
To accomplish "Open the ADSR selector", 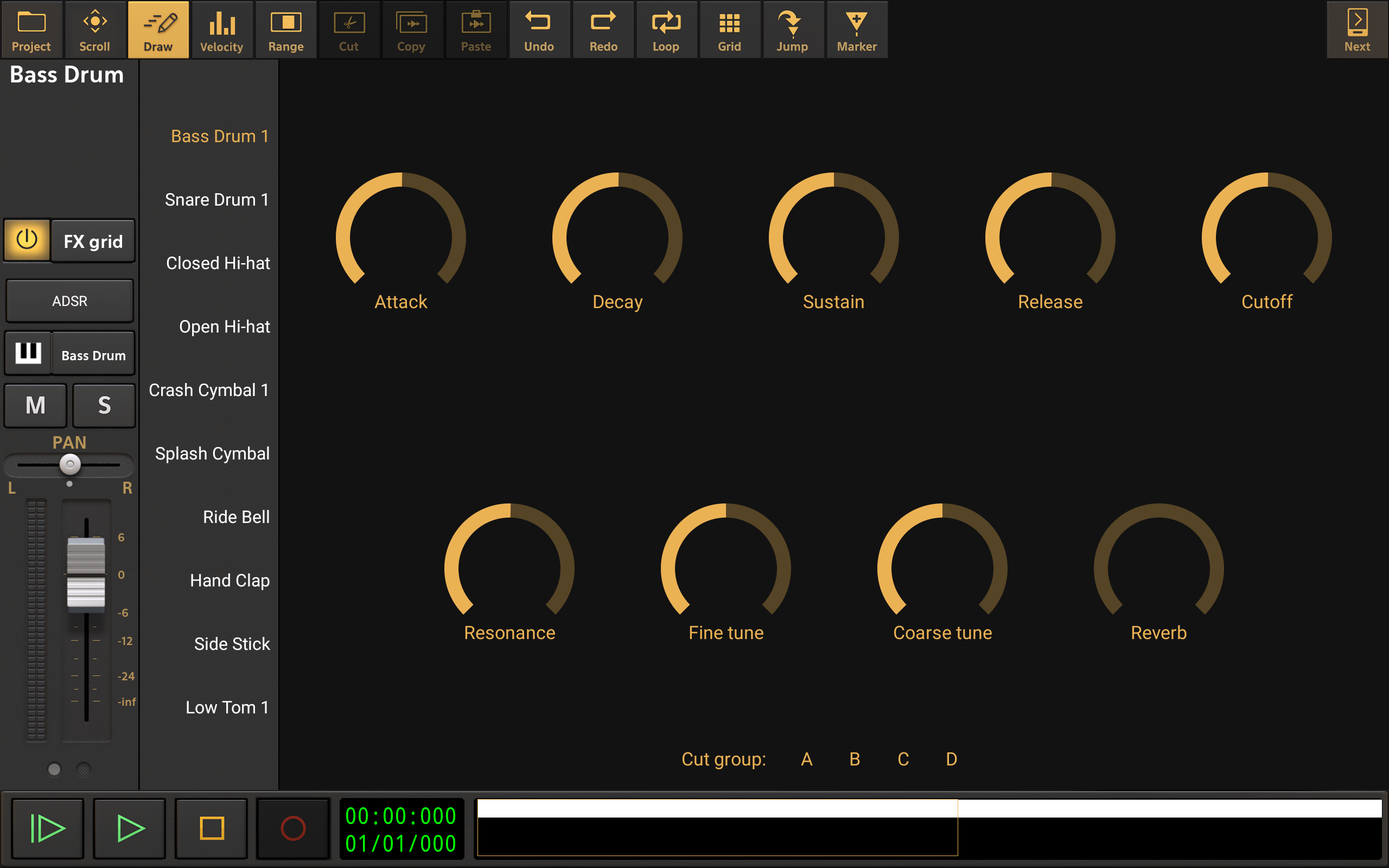I will (x=69, y=301).
